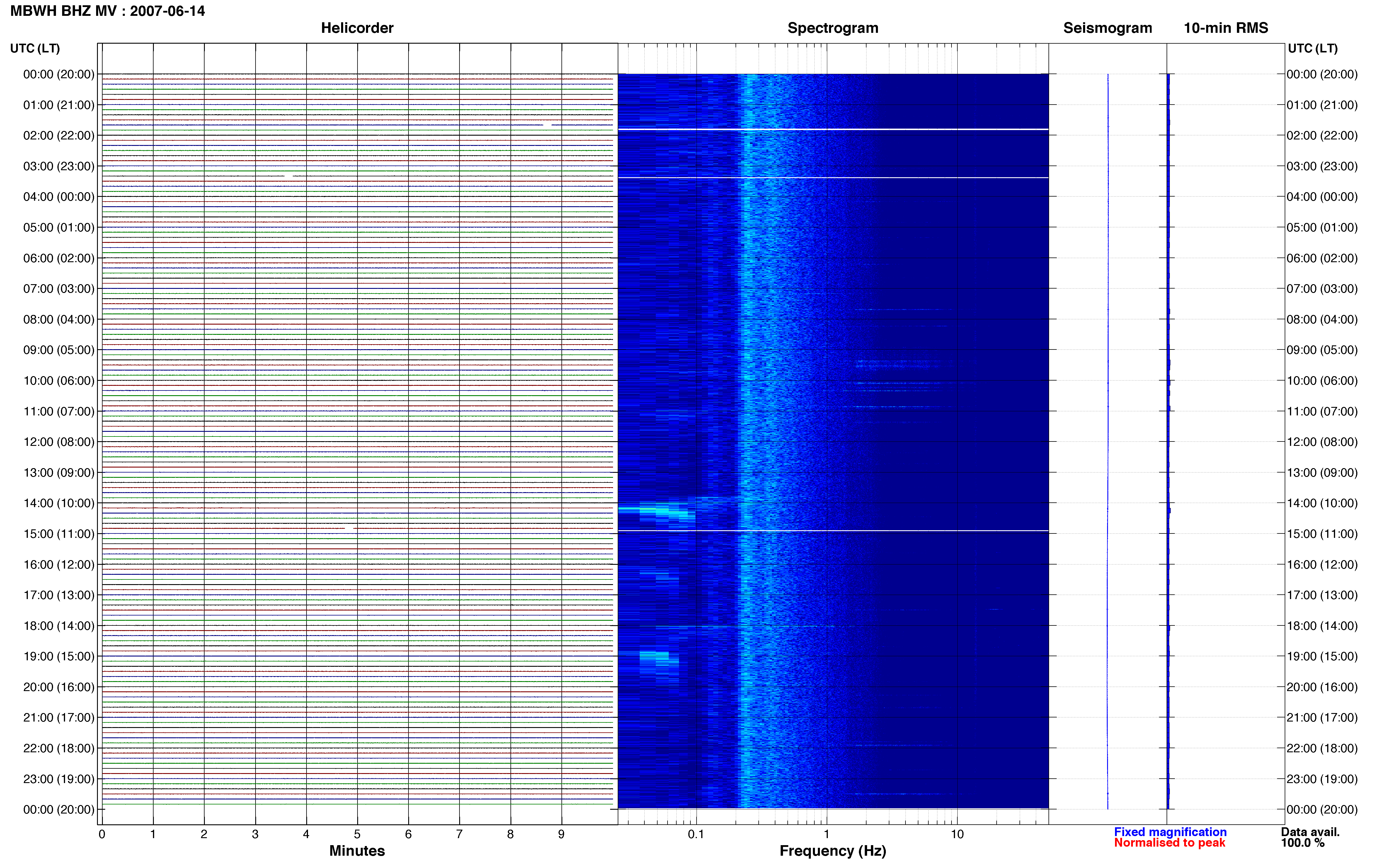
Task: Click the left '19:00 (15:00)' time label
Action: coord(59,656)
